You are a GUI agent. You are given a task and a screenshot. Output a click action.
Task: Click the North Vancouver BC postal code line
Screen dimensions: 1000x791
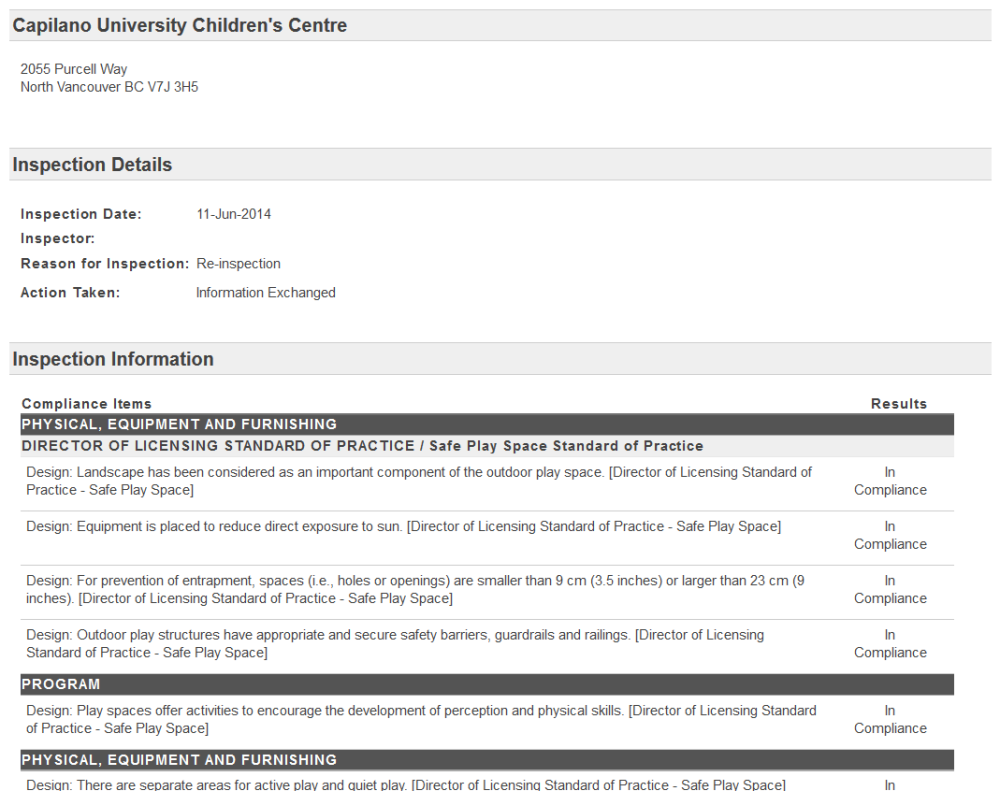pyautogui.click(x=109, y=87)
